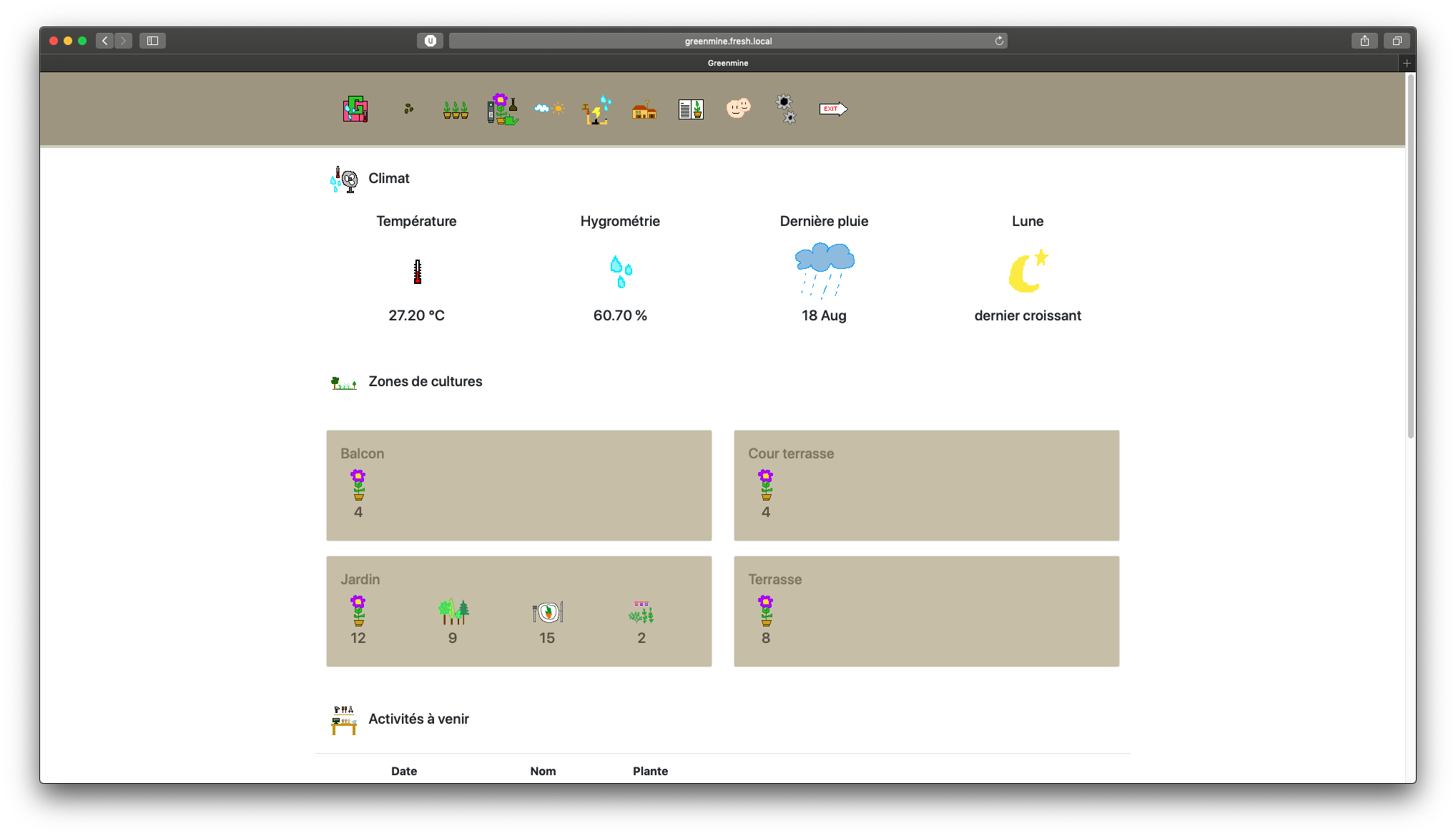Click the Safari share button

tap(1364, 41)
